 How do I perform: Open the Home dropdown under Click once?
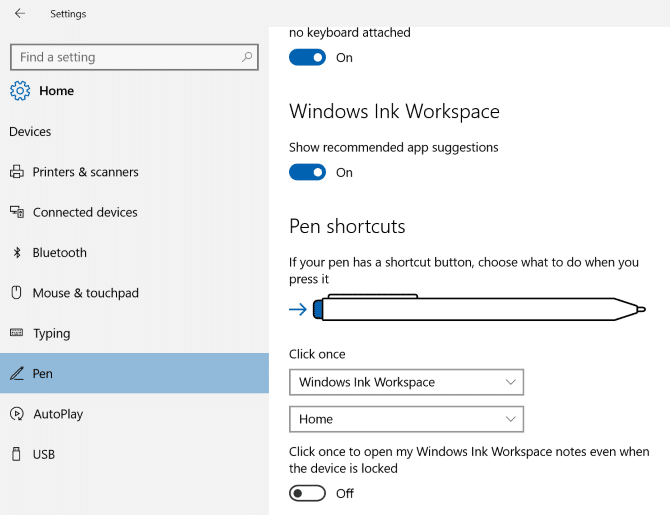tap(406, 419)
